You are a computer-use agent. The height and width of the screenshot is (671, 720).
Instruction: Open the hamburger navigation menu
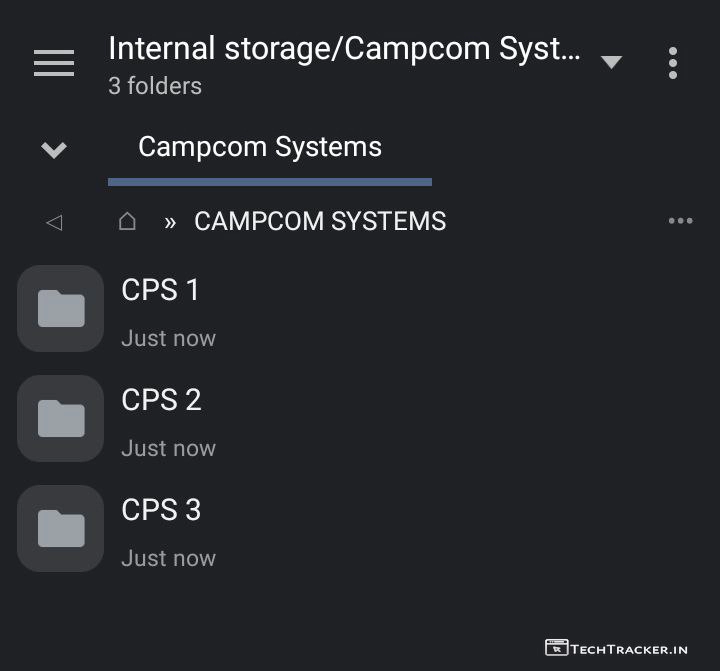54,63
